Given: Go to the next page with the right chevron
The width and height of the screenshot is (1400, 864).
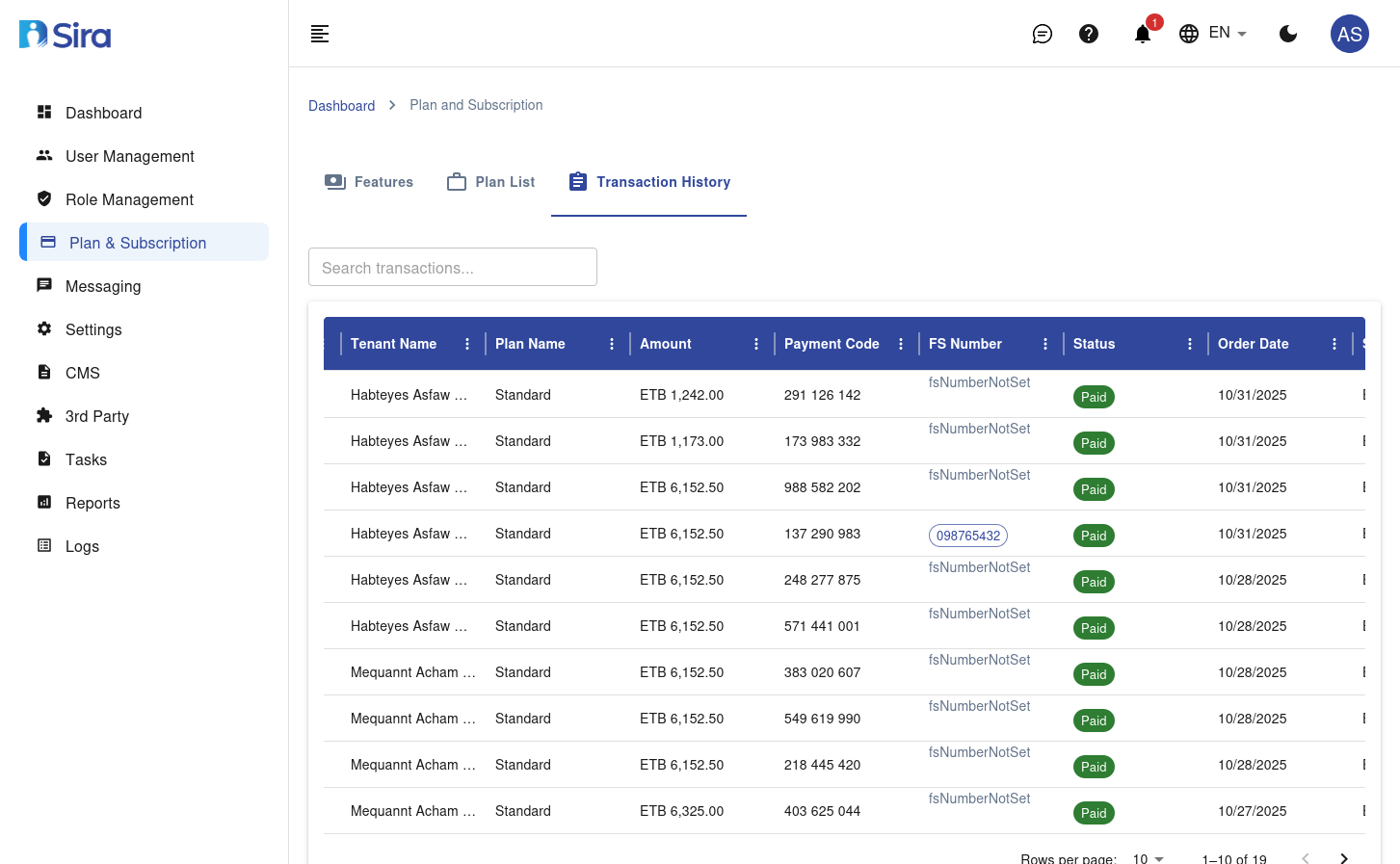Looking at the screenshot, I should click(1344, 857).
